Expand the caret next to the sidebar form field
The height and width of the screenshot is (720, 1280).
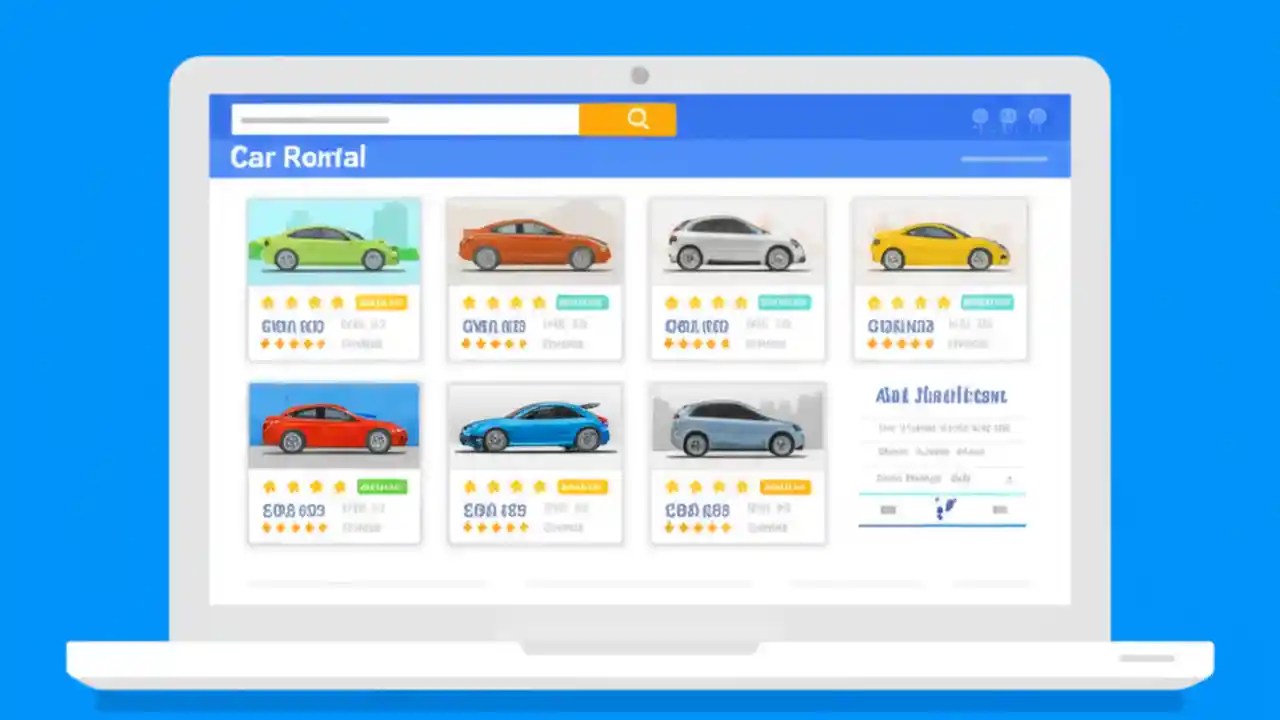pos(1009,478)
